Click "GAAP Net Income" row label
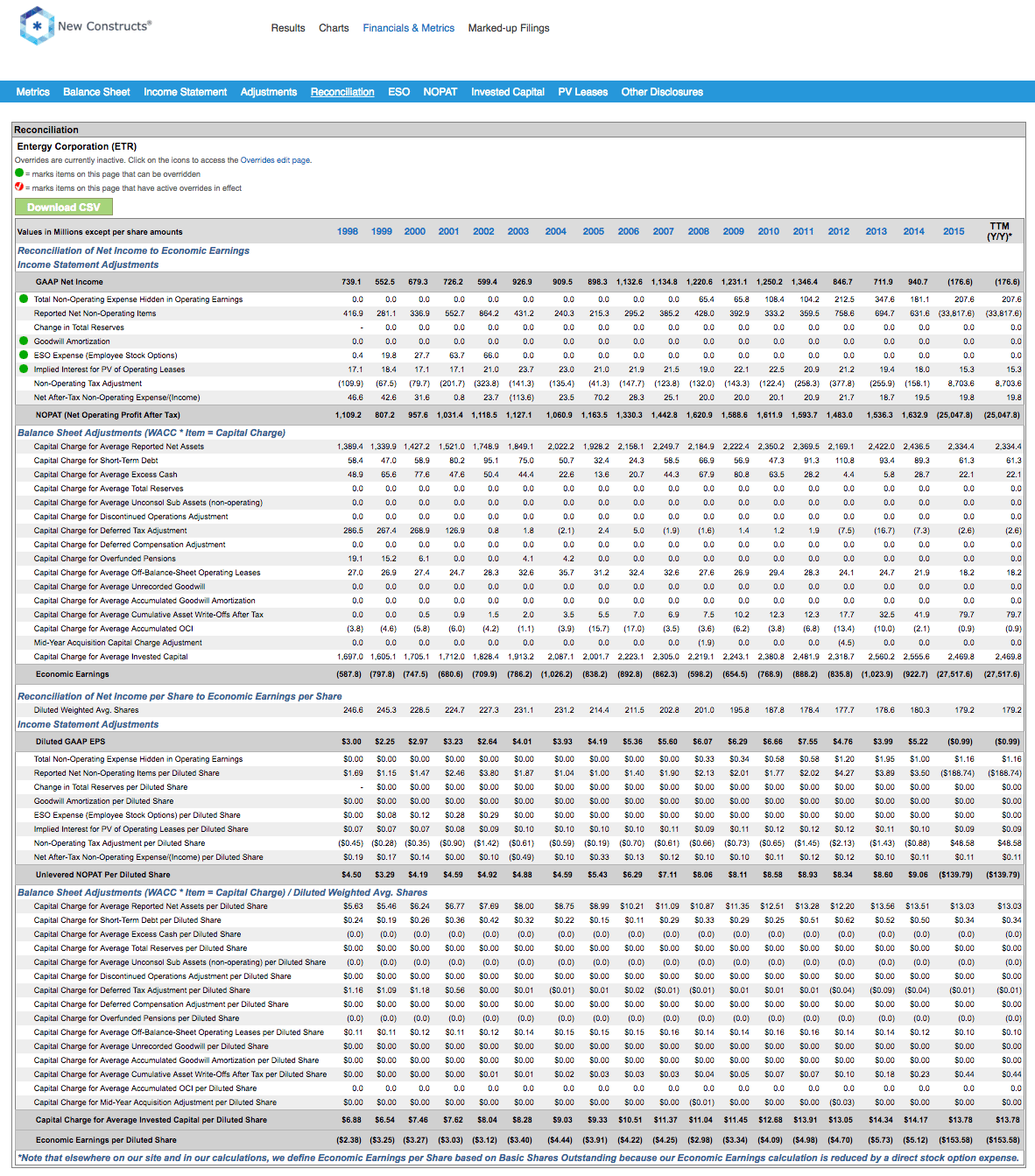The height and width of the screenshot is (1176, 1035). click(x=69, y=282)
